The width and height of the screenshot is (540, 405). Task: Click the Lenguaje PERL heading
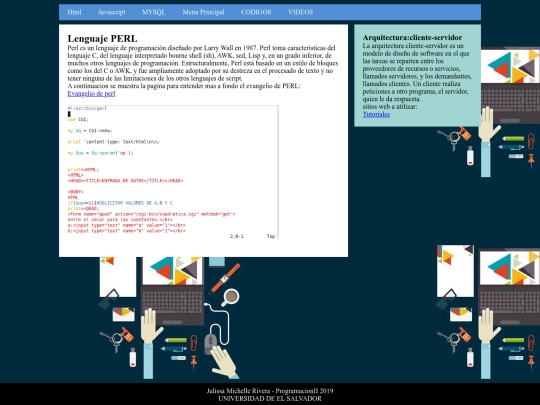click(102, 38)
